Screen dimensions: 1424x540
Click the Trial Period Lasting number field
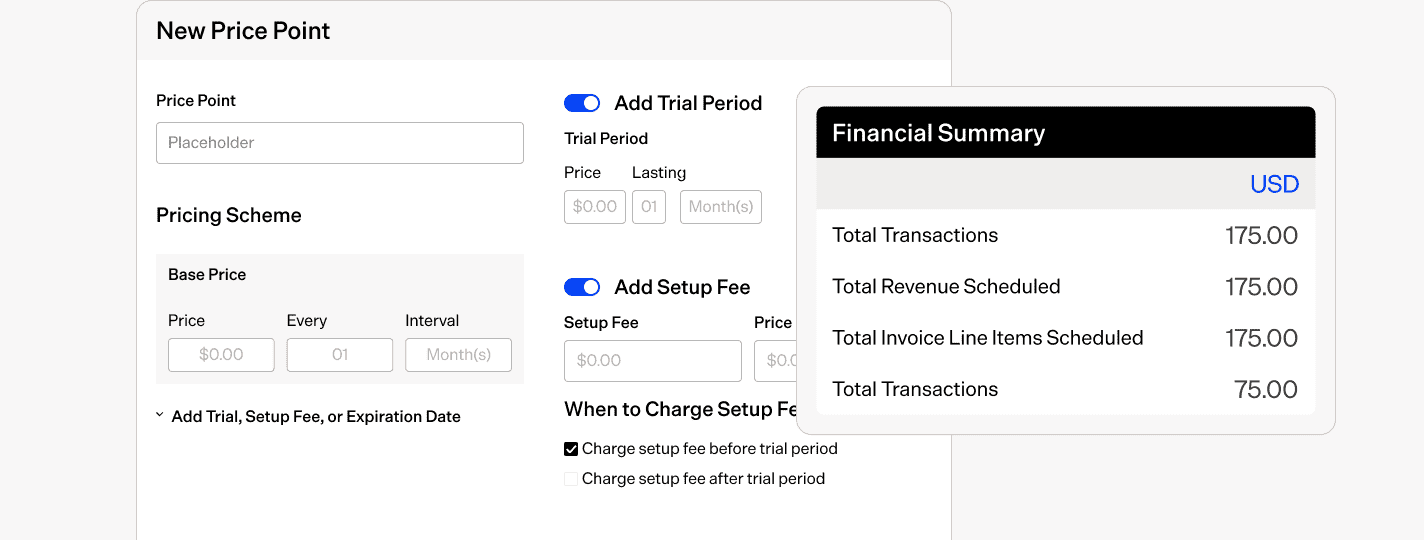pyautogui.click(x=649, y=207)
